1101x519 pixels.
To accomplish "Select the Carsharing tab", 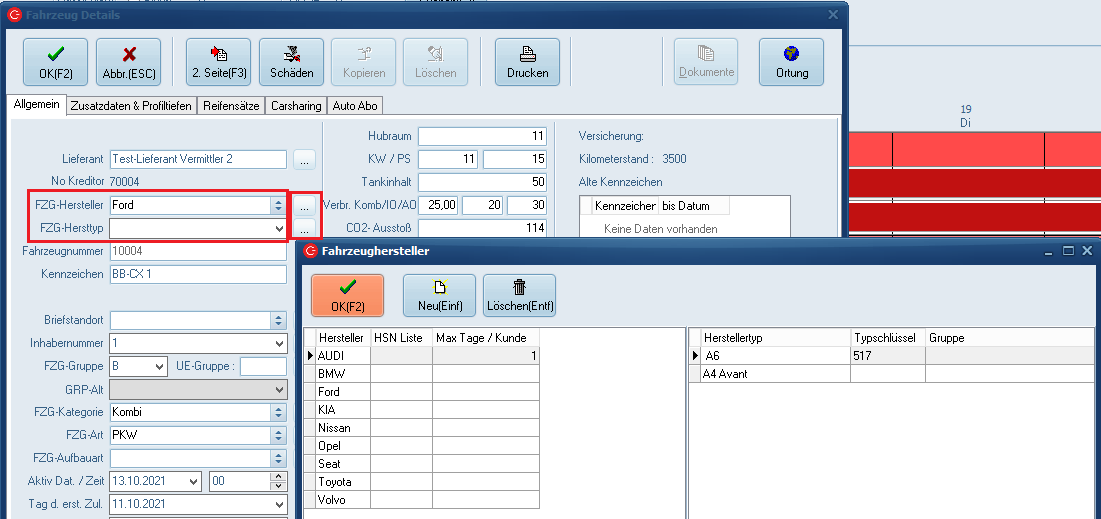I will coord(295,106).
